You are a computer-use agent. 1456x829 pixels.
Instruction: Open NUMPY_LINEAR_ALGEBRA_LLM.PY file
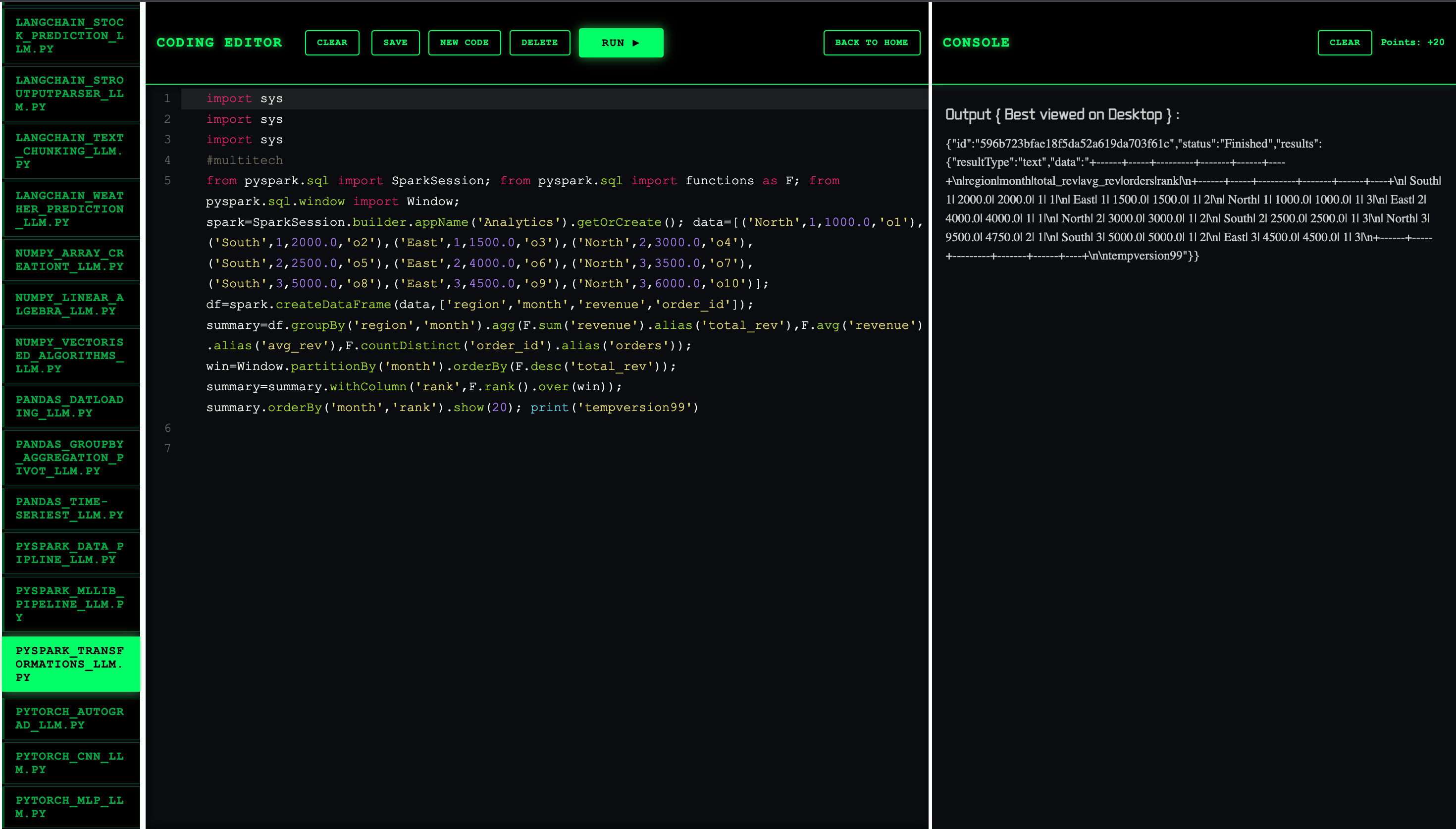click(71, 304)
